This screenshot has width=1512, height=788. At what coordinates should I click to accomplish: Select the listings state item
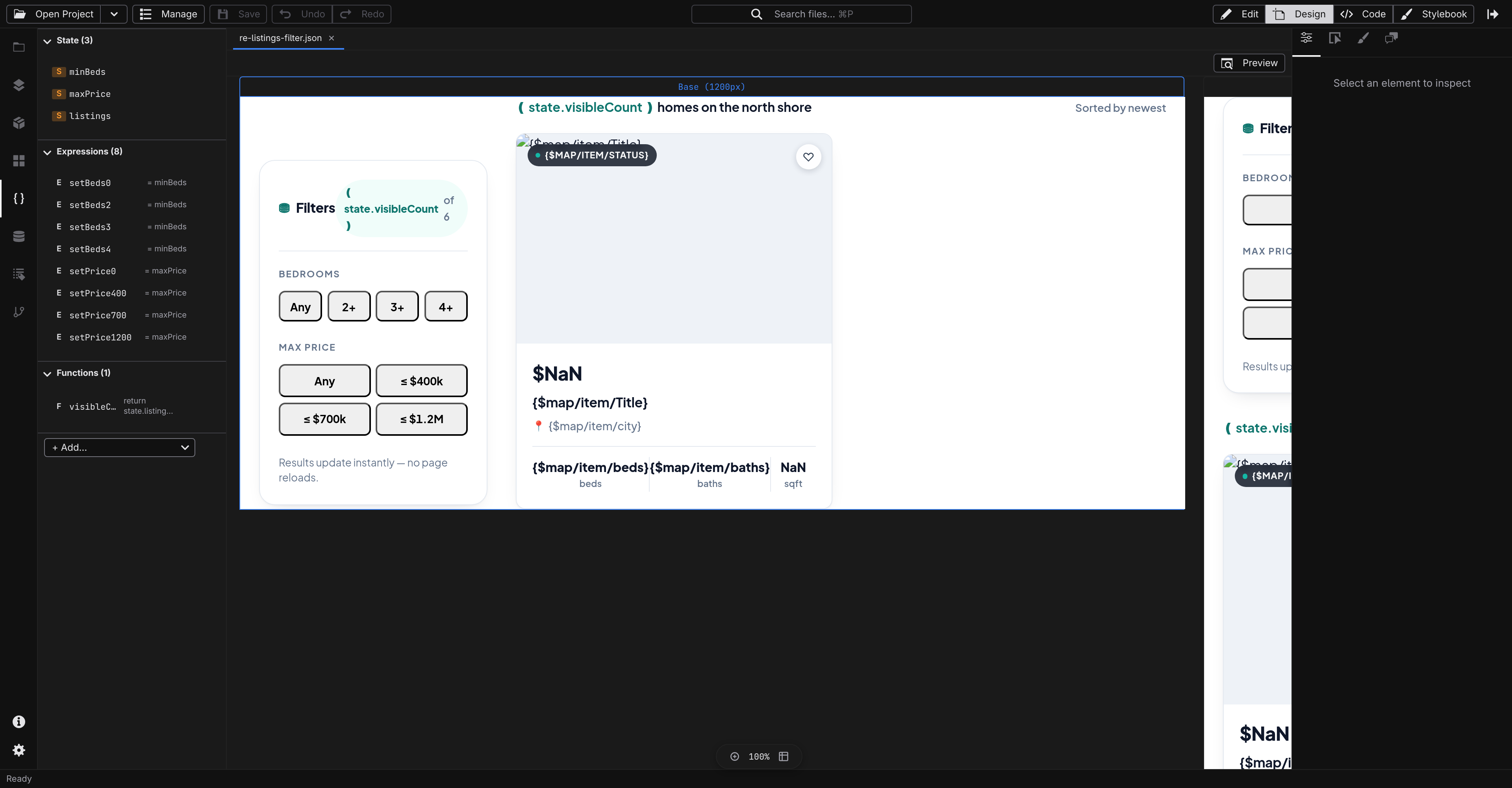click(132, 116)
